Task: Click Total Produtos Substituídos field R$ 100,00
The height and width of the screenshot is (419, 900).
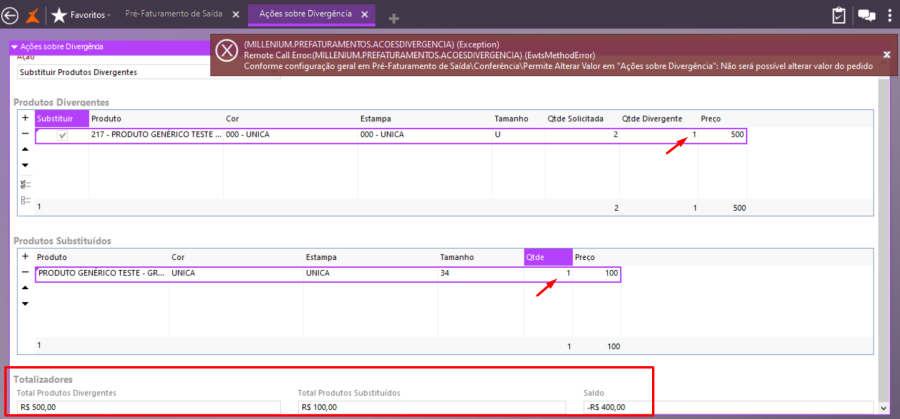Action: (x=432, y=407)
